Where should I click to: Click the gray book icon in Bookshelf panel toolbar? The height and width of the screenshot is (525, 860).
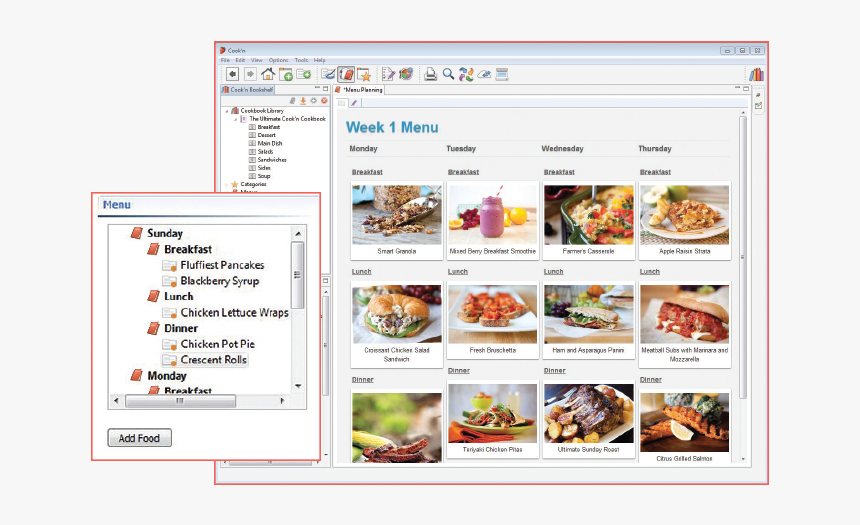coord(292,100)
